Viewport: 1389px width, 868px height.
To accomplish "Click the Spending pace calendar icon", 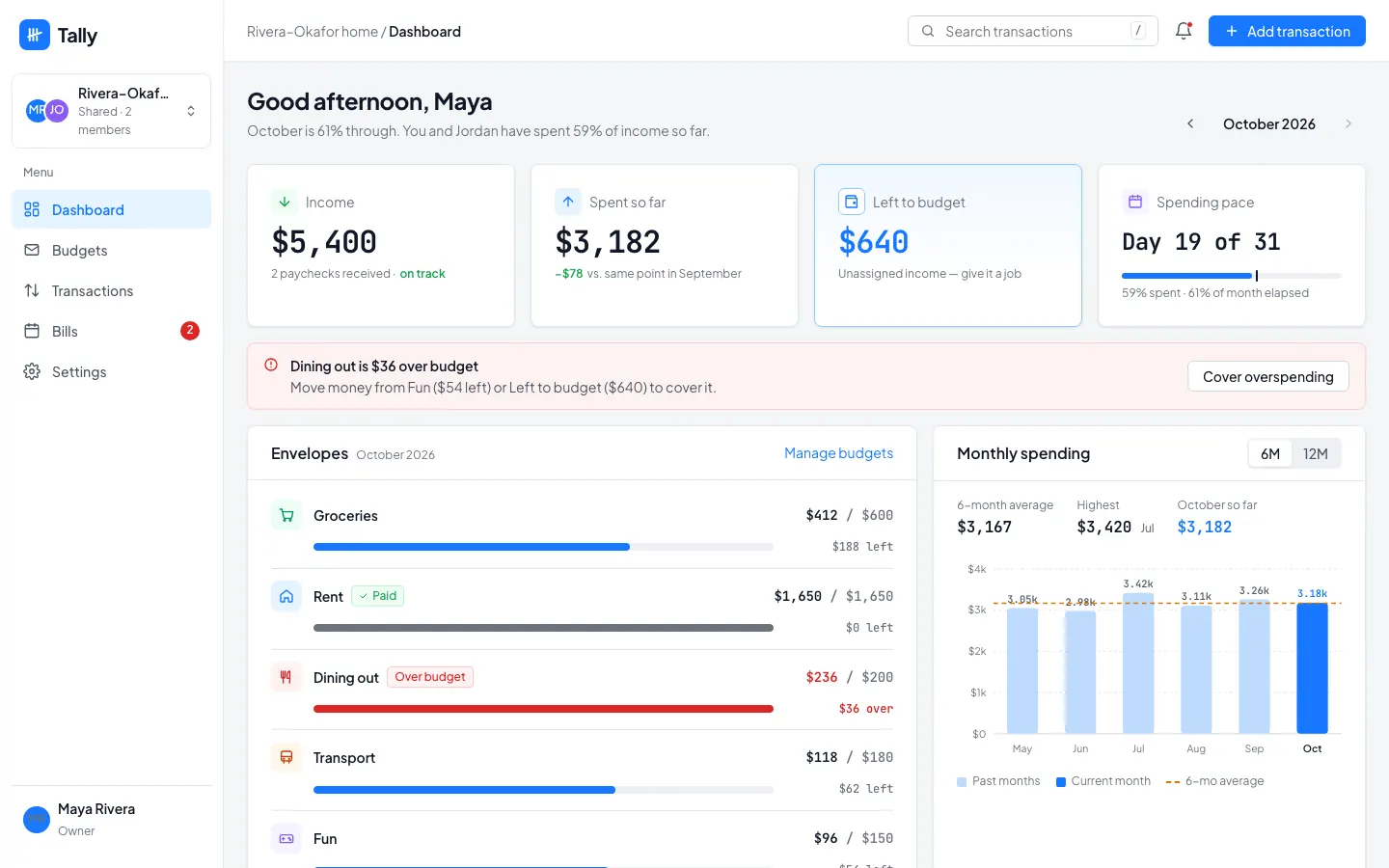I will [1135, 202].
